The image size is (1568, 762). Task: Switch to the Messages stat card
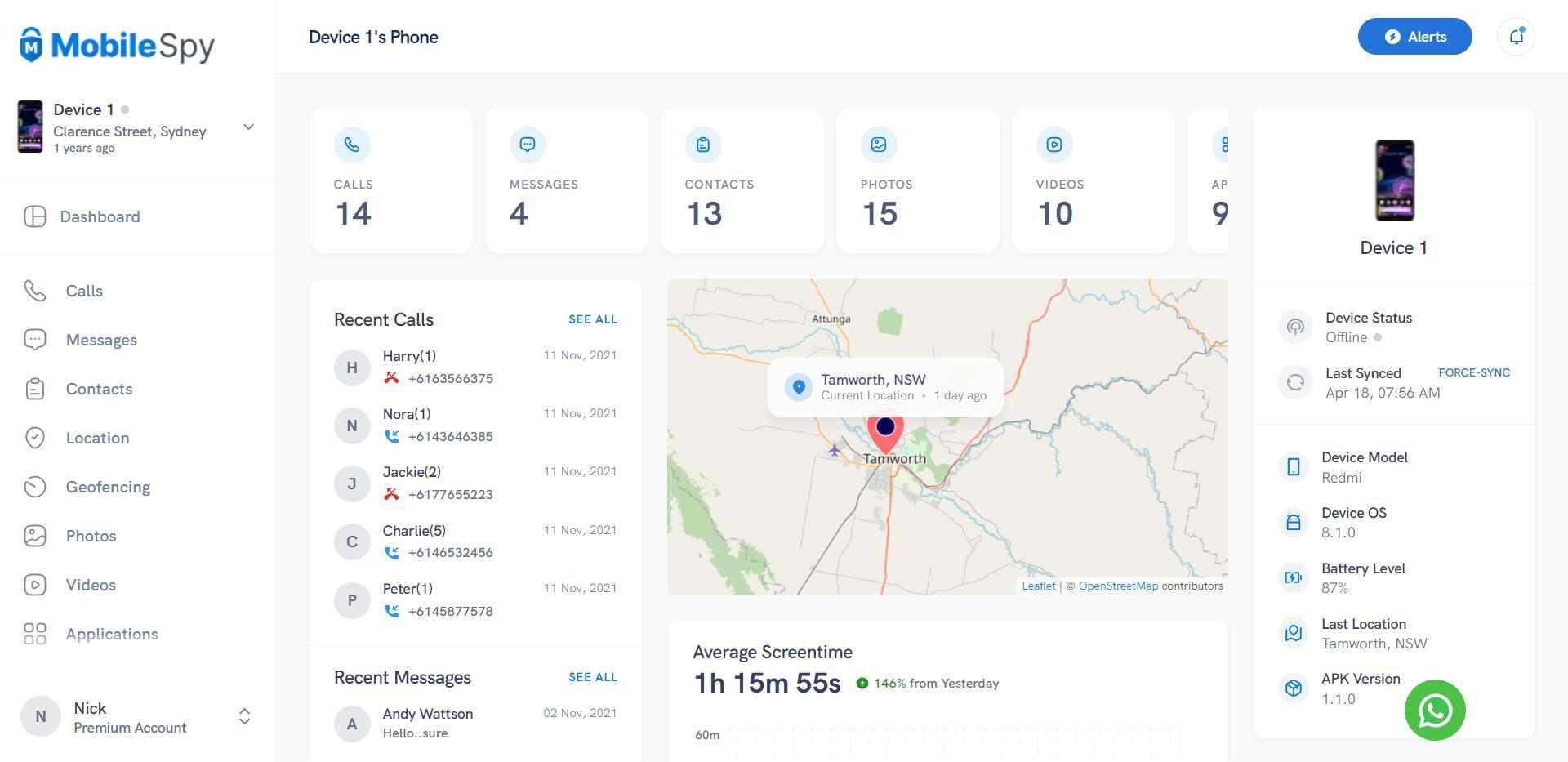pyautogui.click(x=566, y=180)
